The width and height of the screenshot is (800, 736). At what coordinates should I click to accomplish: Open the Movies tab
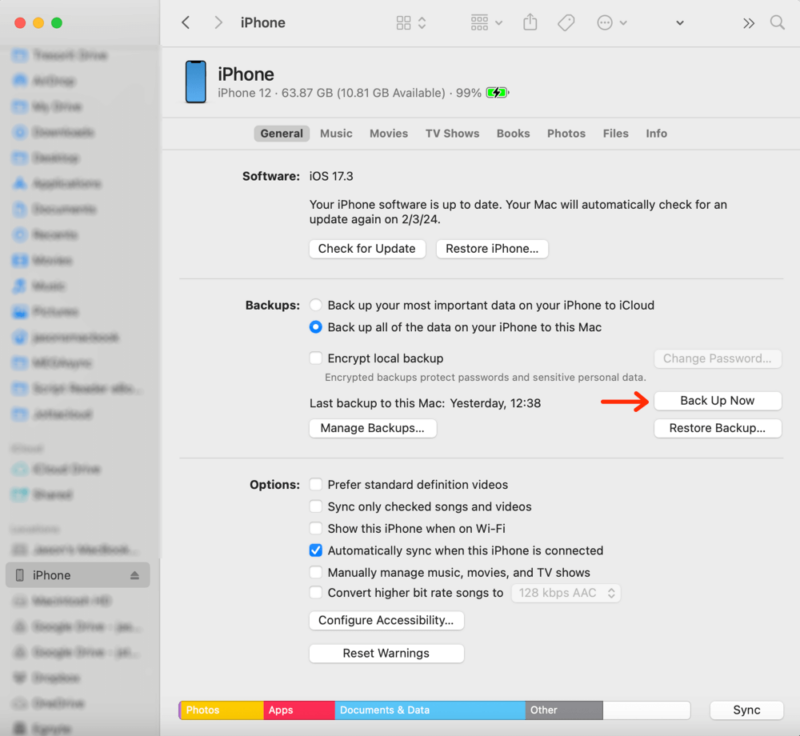coord(389,134)
